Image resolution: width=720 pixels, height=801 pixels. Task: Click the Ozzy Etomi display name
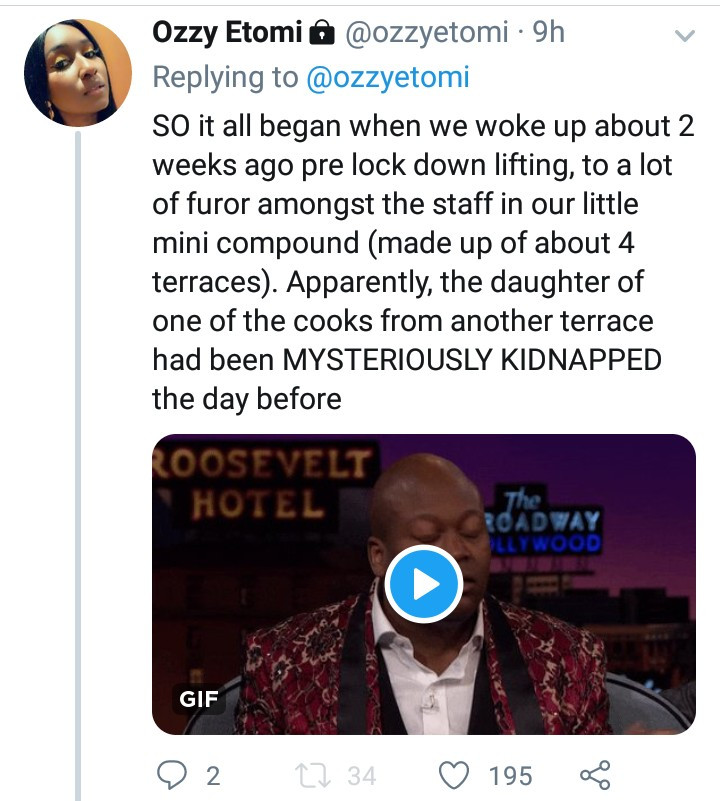click(226, 33)
